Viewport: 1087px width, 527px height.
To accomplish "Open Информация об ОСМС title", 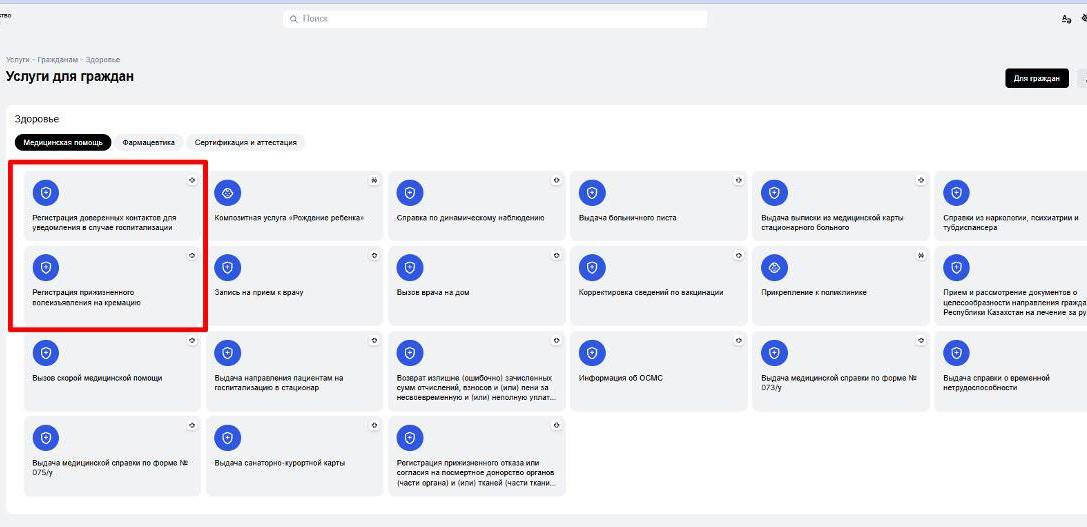I will pyautogui.click(x=620, y=378).
